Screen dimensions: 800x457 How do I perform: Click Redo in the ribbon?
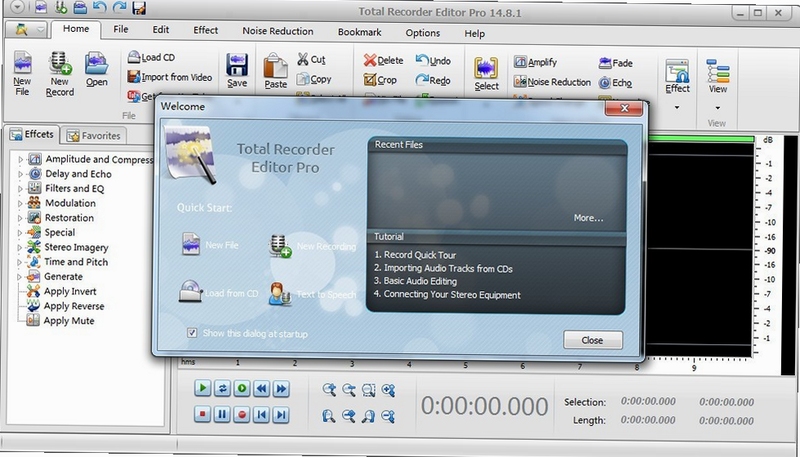433,80
